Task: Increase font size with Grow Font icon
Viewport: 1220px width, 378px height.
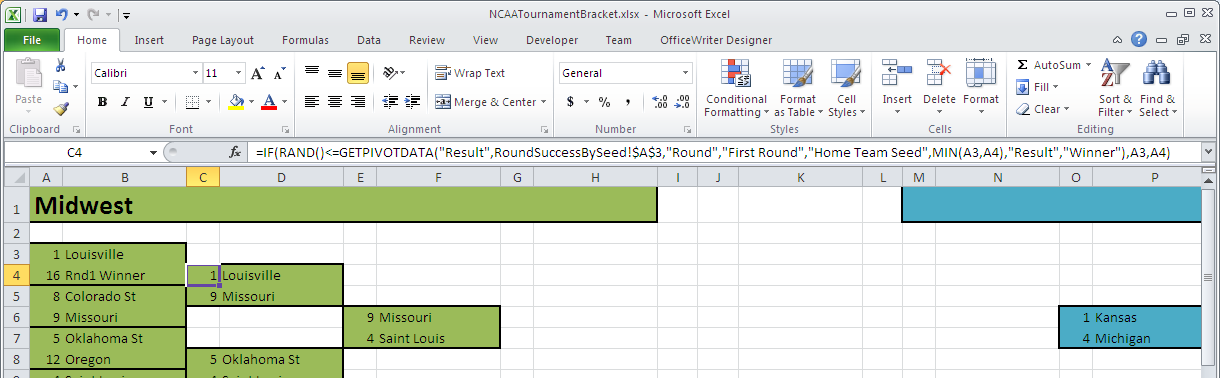Action: click(x=257, y=73)
